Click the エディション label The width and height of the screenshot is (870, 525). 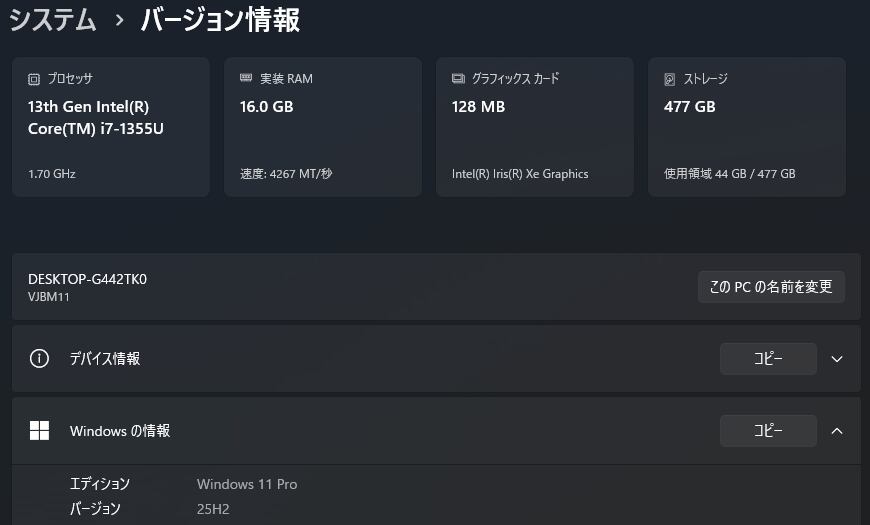[99, 484]
